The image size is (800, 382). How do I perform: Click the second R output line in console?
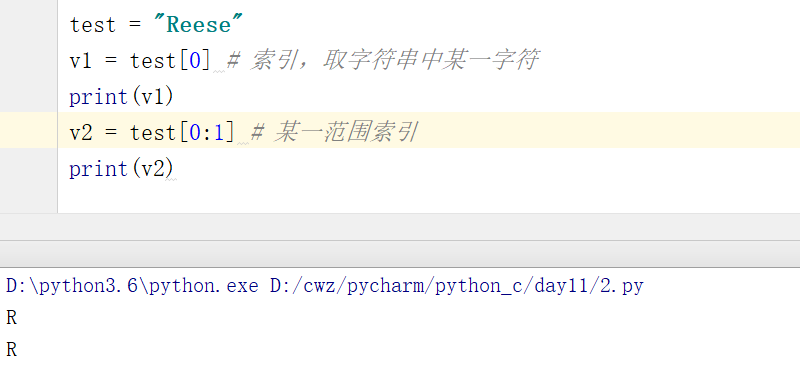12,350
